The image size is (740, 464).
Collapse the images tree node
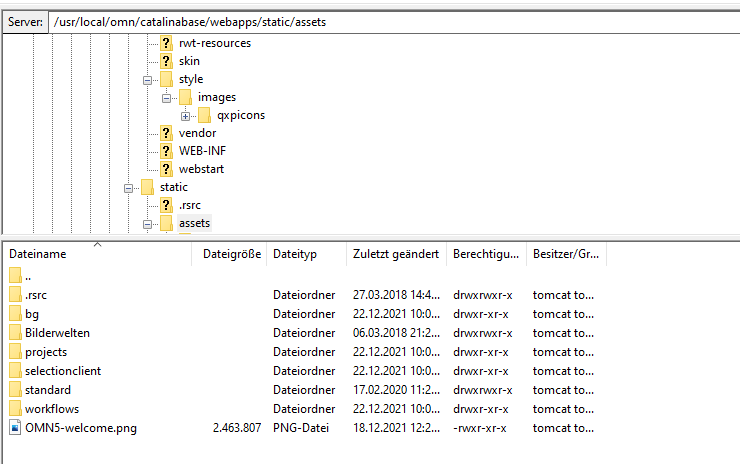(166, 97)
